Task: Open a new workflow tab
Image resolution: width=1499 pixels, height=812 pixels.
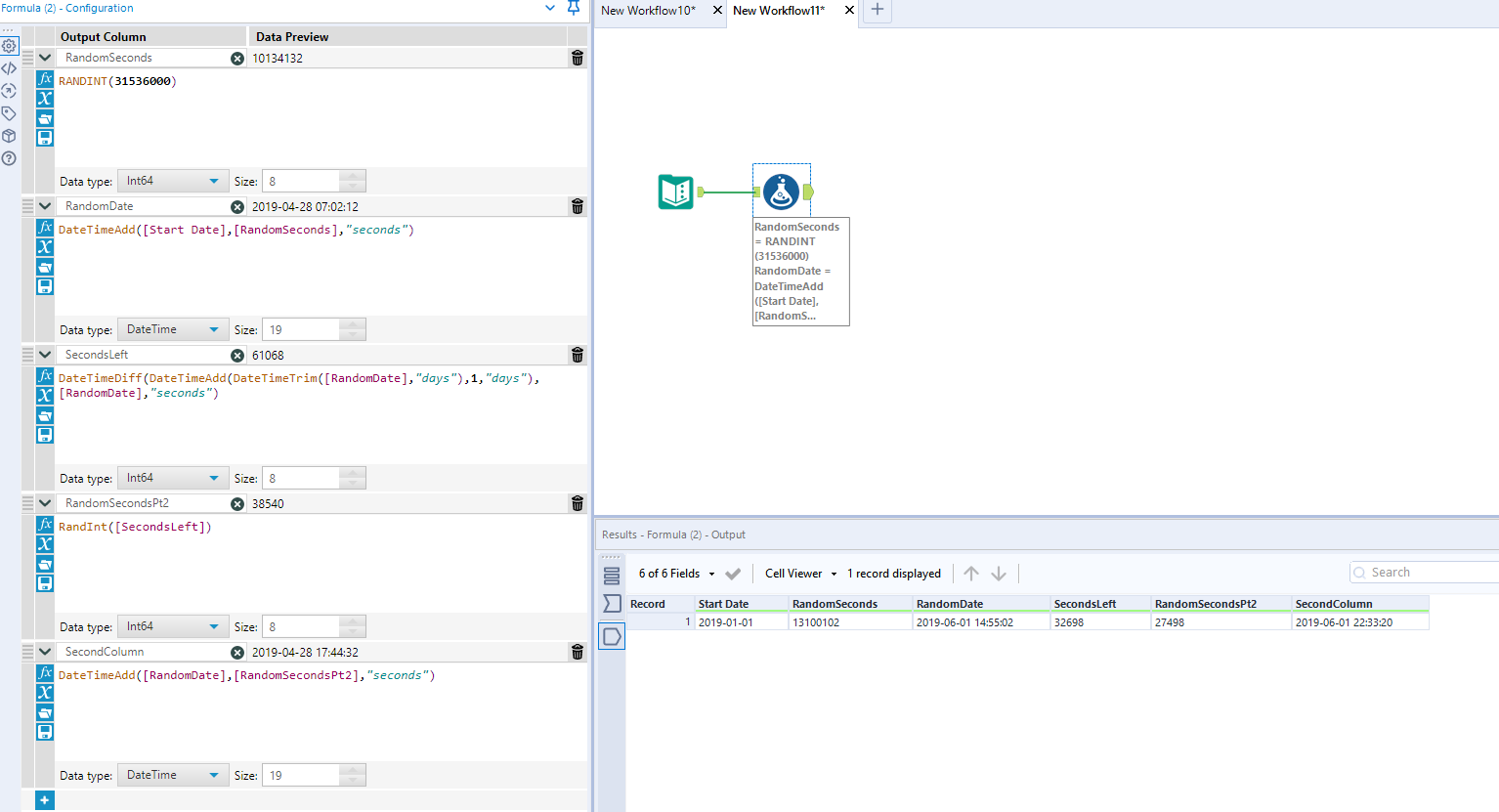Action: click(x=878, y=10)
